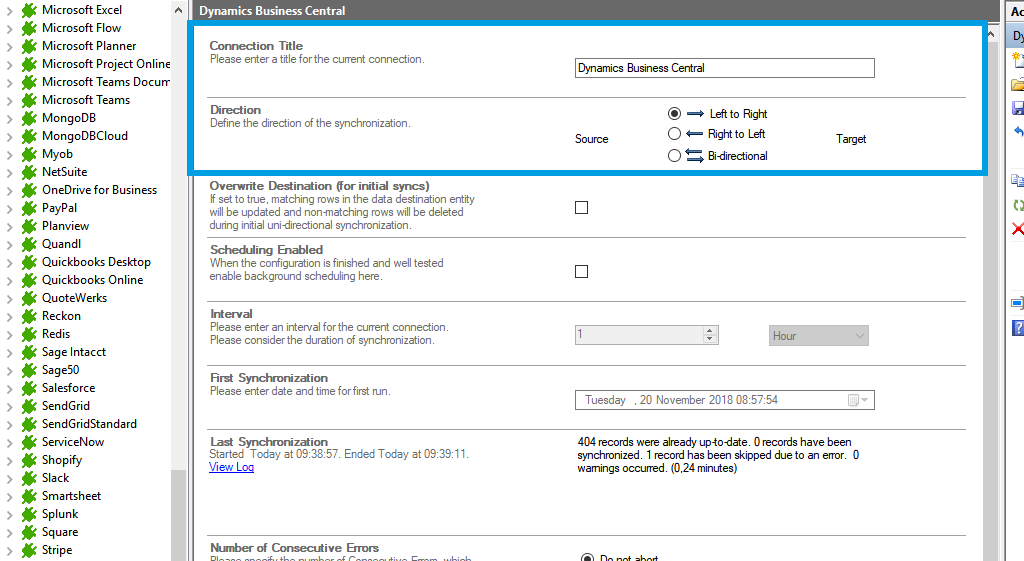Enable the Overwrite Destination checkbox
Image resolution: width=1024 pixels, height=561 pixels.
point(582,208)
